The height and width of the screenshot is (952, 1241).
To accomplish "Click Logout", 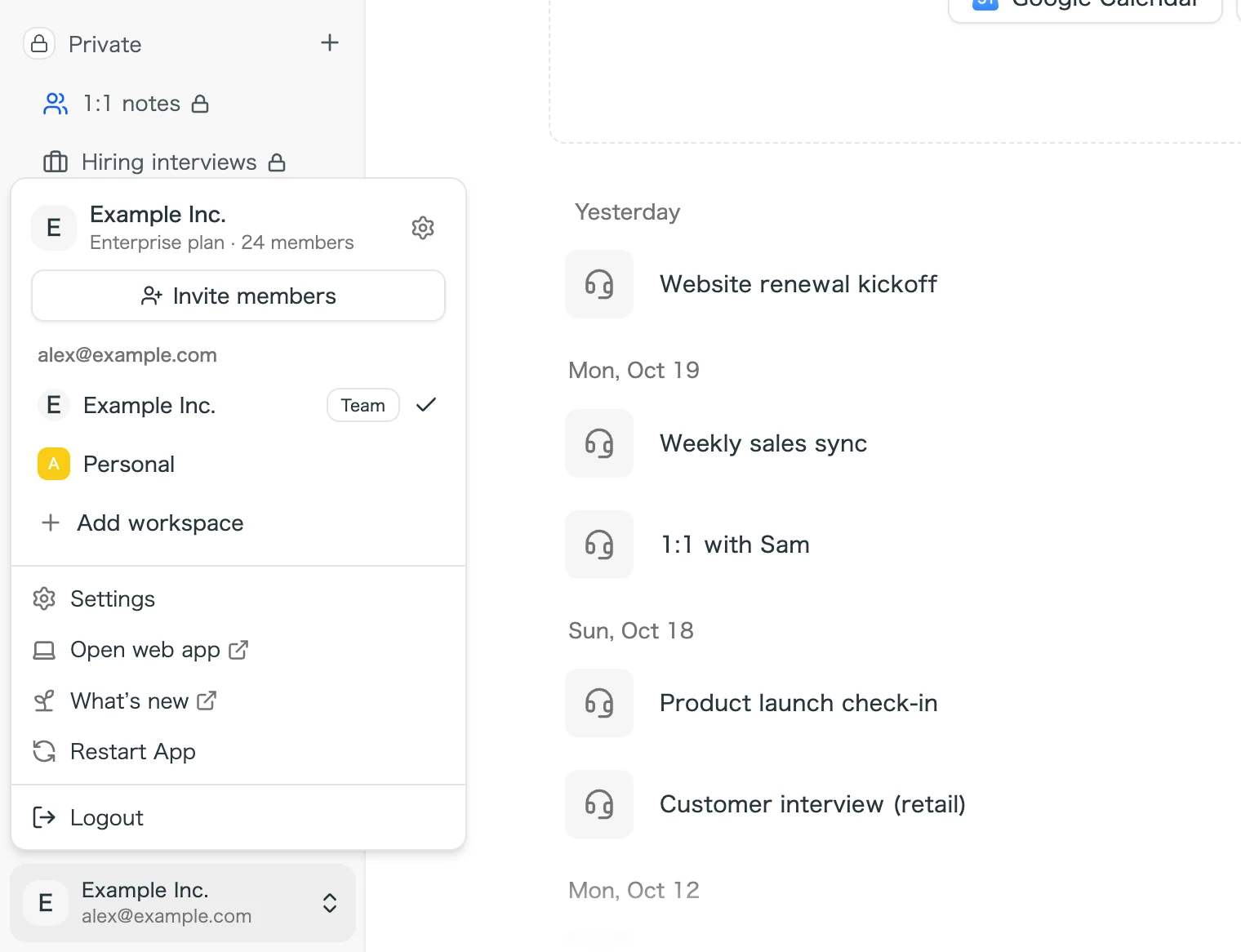I will (238, 817).
